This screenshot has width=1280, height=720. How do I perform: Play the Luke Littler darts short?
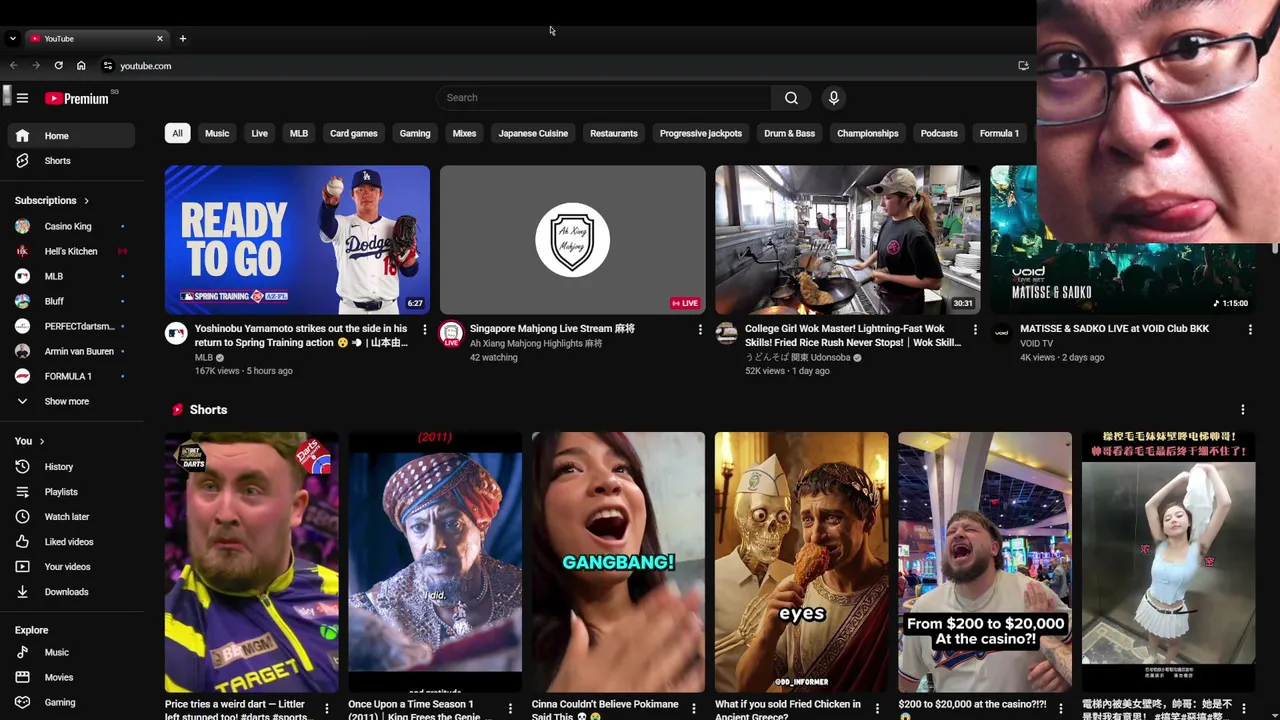click(251, 562)
